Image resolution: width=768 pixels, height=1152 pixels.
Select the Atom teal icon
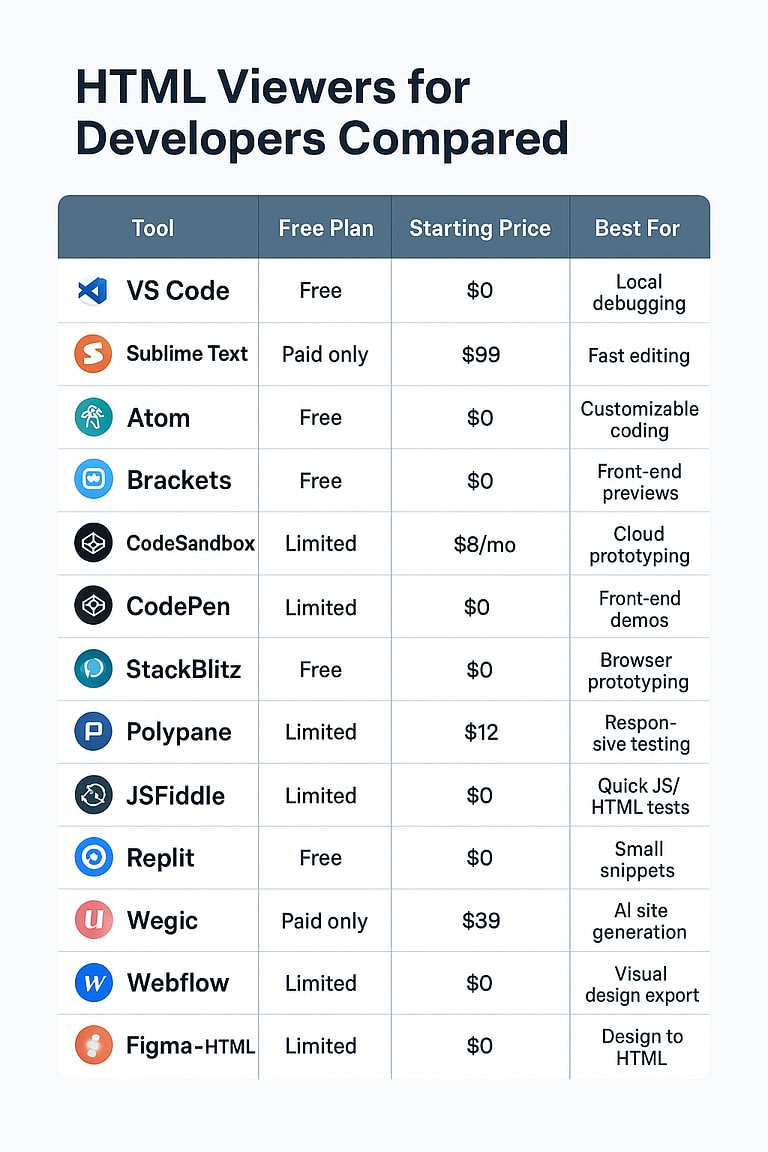93,417
